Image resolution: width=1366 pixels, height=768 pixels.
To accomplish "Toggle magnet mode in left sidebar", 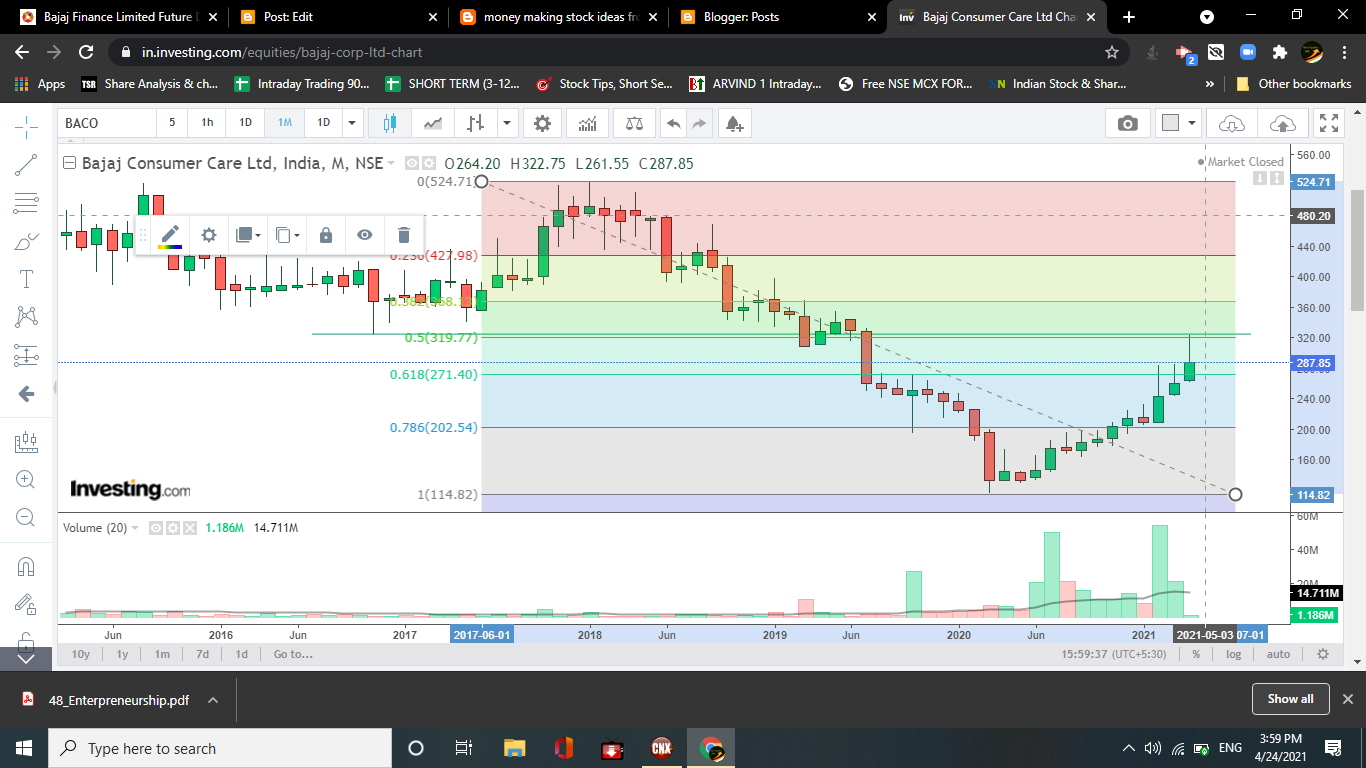I will tap(27, 566).
